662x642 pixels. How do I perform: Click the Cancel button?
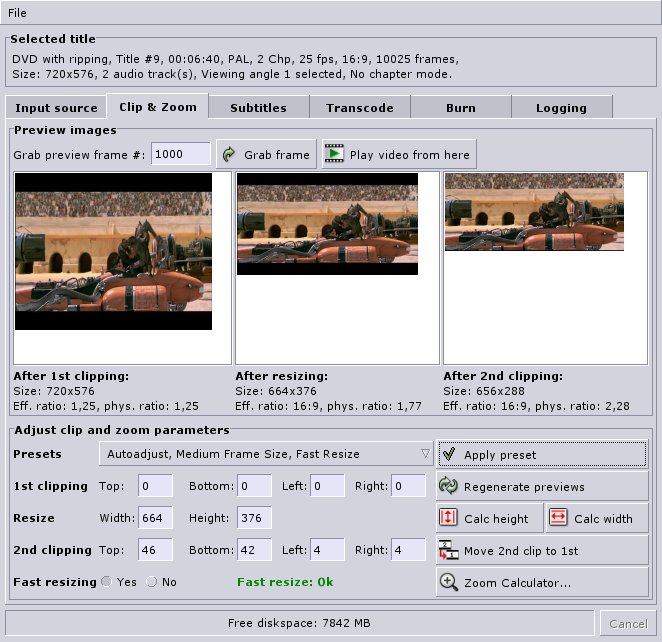click(x=628, y=623)
